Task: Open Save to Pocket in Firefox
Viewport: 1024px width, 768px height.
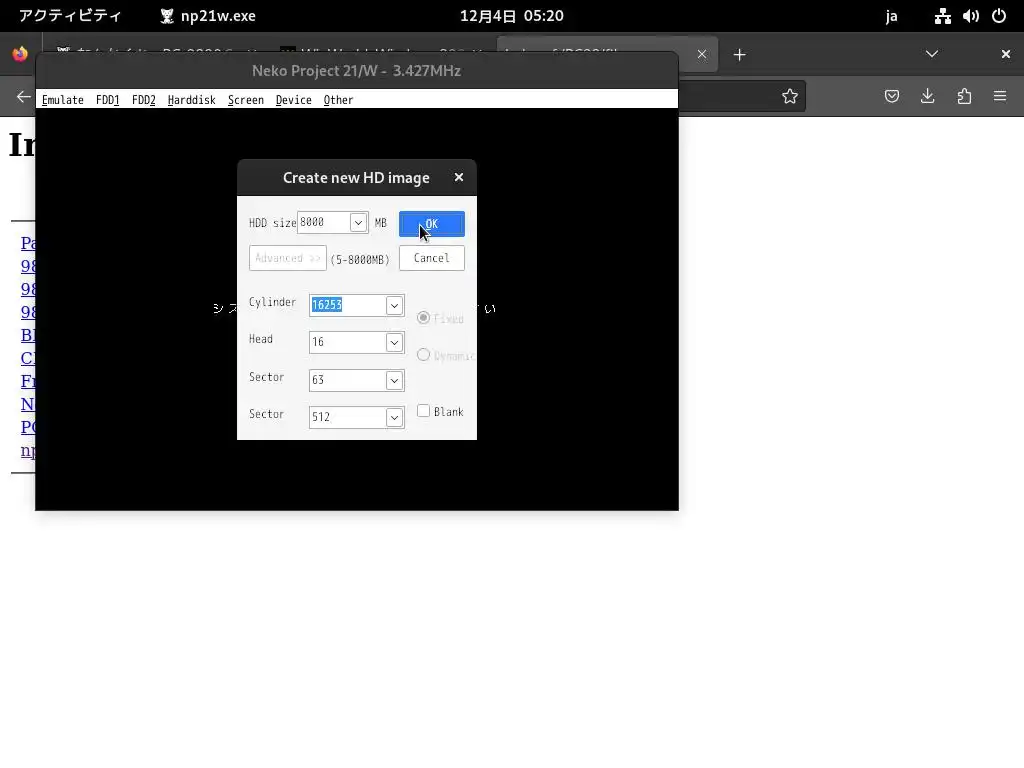Action: click(x=891, y=97)
